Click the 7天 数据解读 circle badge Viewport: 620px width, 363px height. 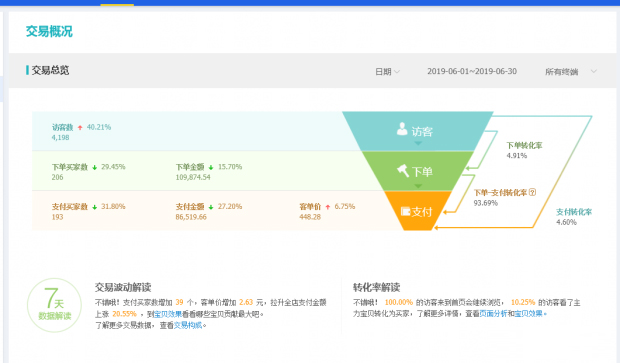tap(55, 305)
